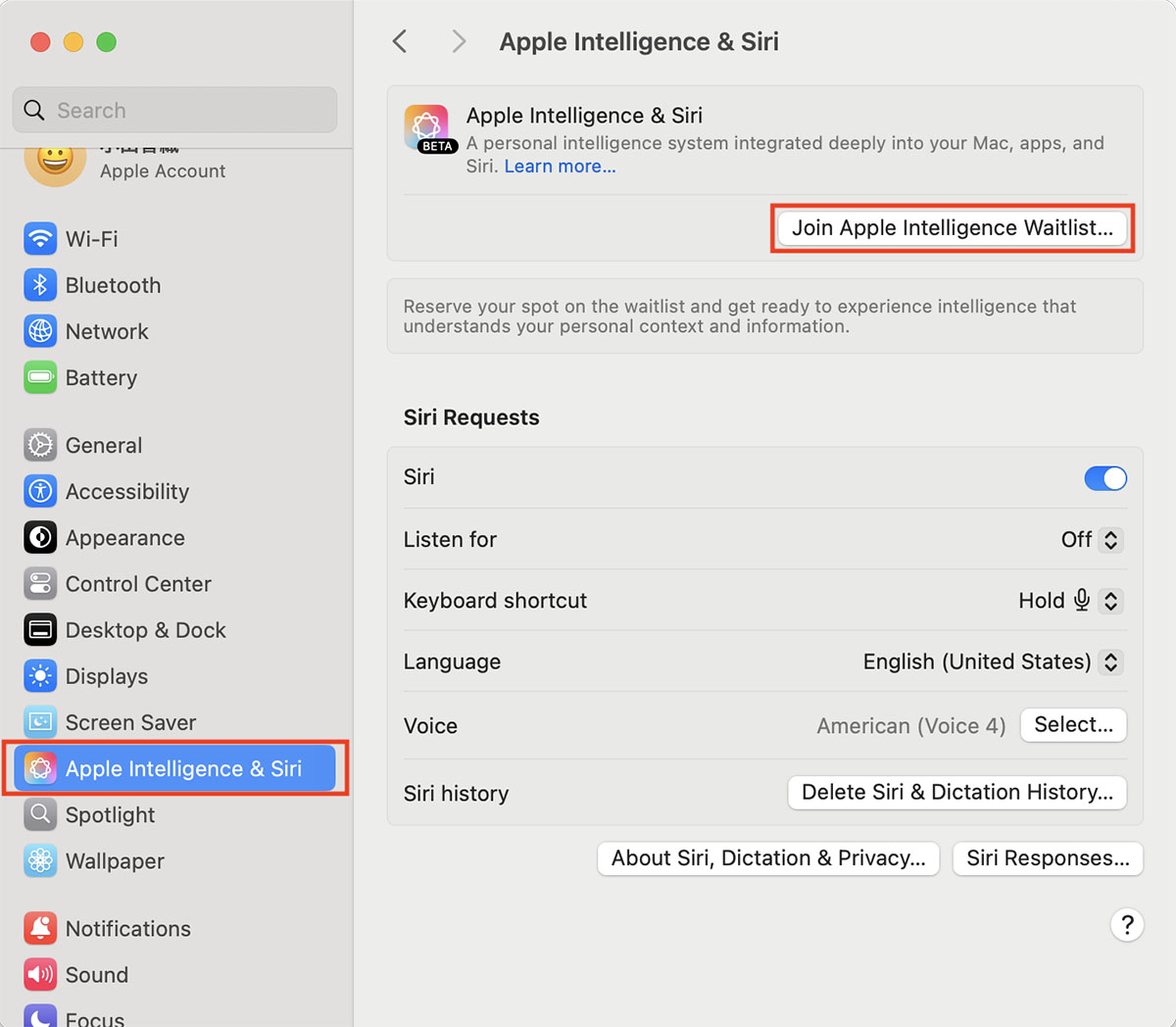Viewport: 1176px width, 1027px height.
Task: Click the Spotlight magnifier icon
Action: (x=40, y=814)
